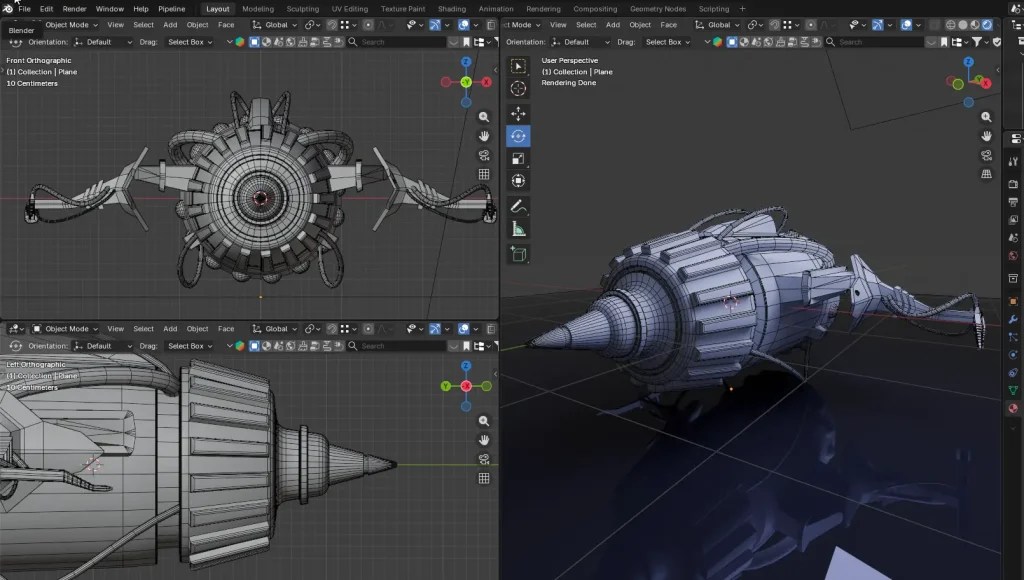Toggle snapping magnet in right viewport header

775,25
